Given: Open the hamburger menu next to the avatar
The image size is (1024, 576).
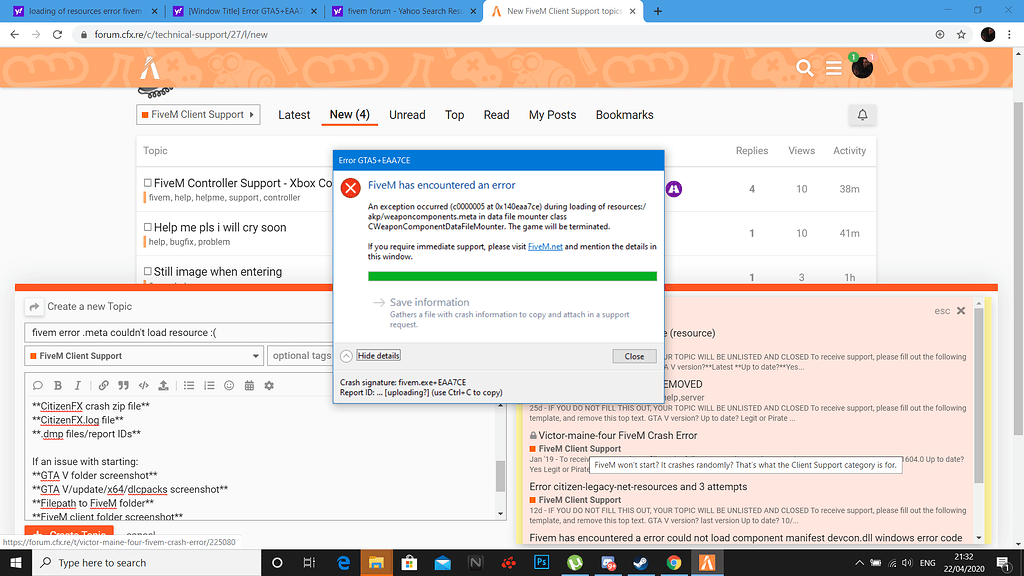Looking at the screenshot, I should click(833, 69).
